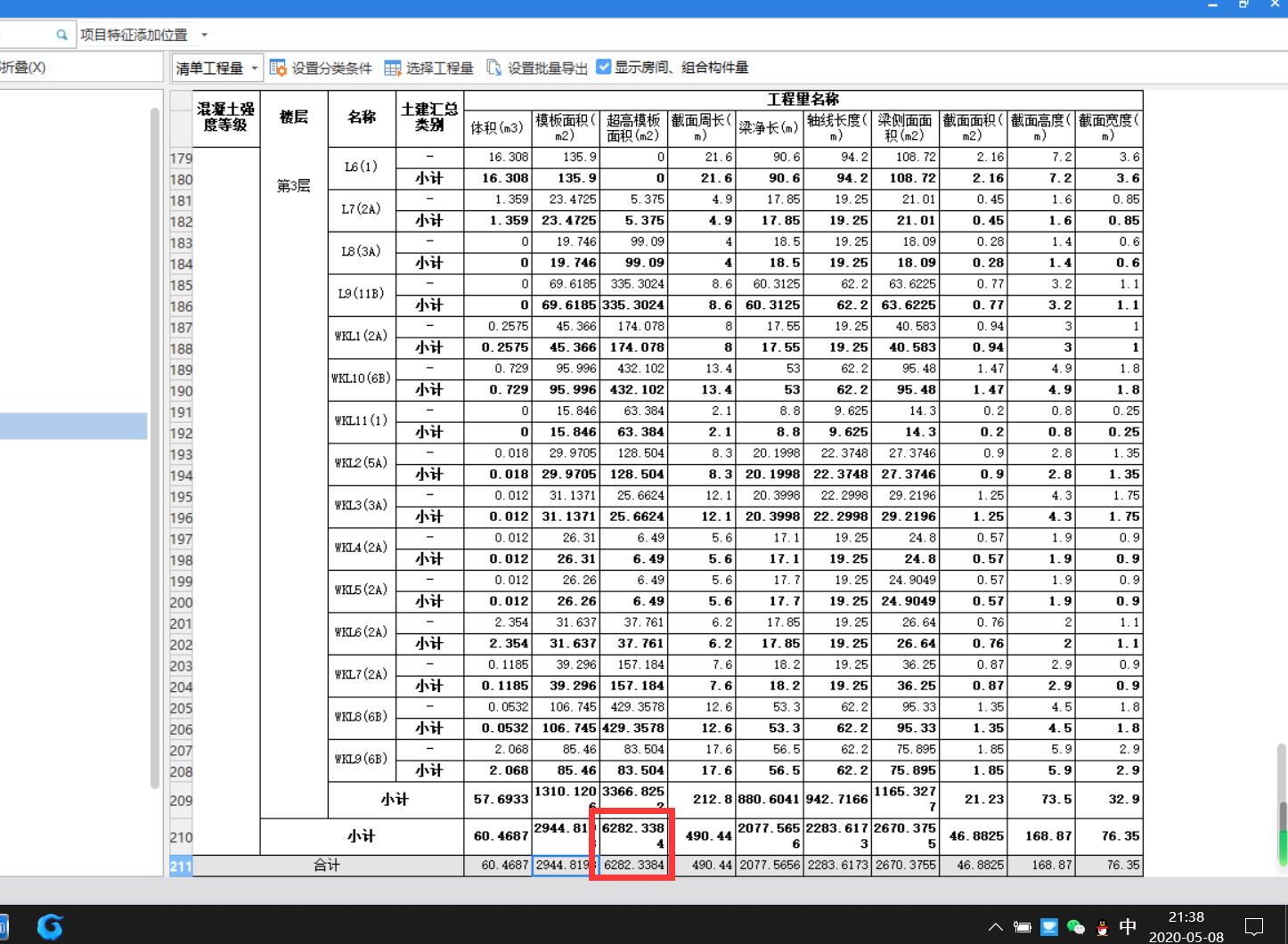Click the 截面周长(m) column header

(701, 128)
